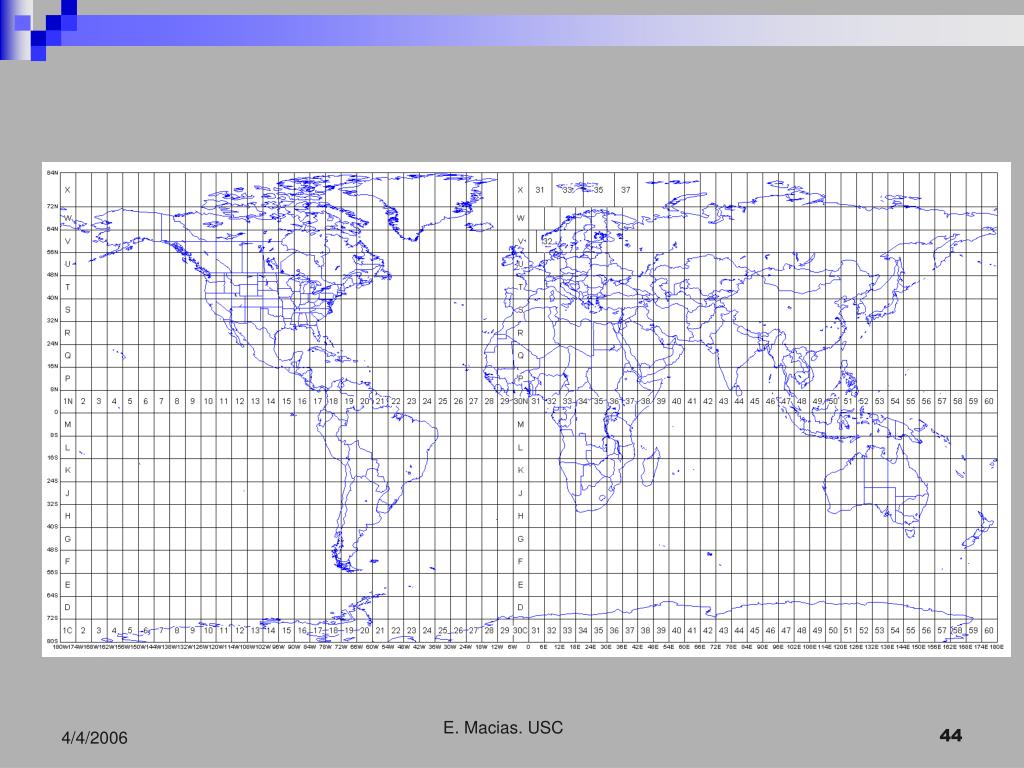
Task: Click the "90W" longitude label
Action: tap(294, 647)
